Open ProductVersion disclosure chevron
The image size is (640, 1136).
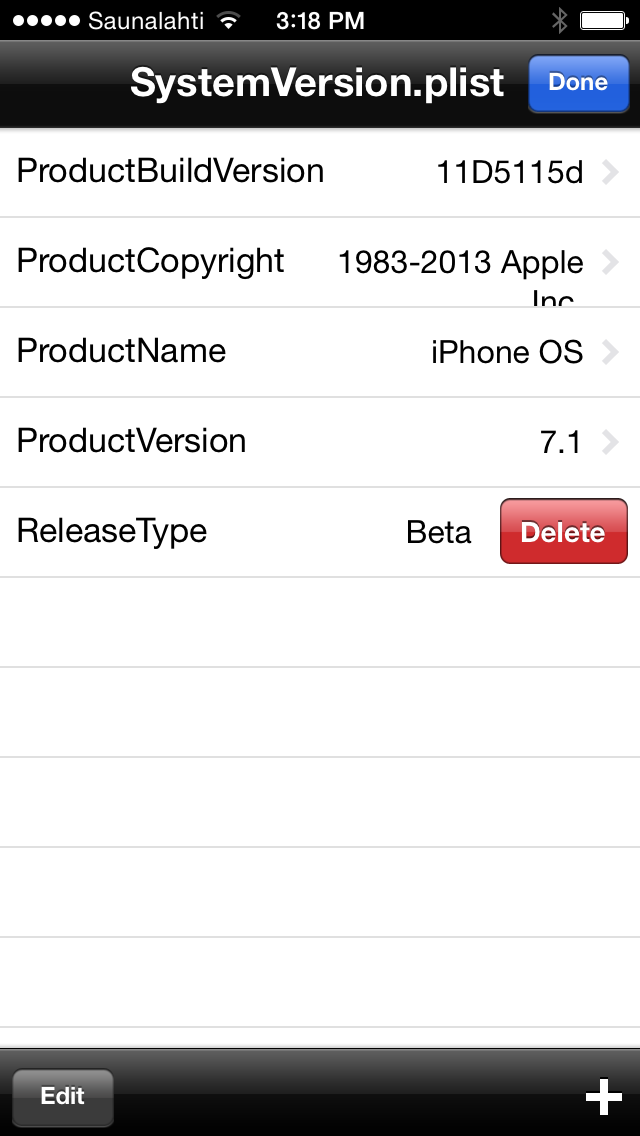(x=610, y=442)
